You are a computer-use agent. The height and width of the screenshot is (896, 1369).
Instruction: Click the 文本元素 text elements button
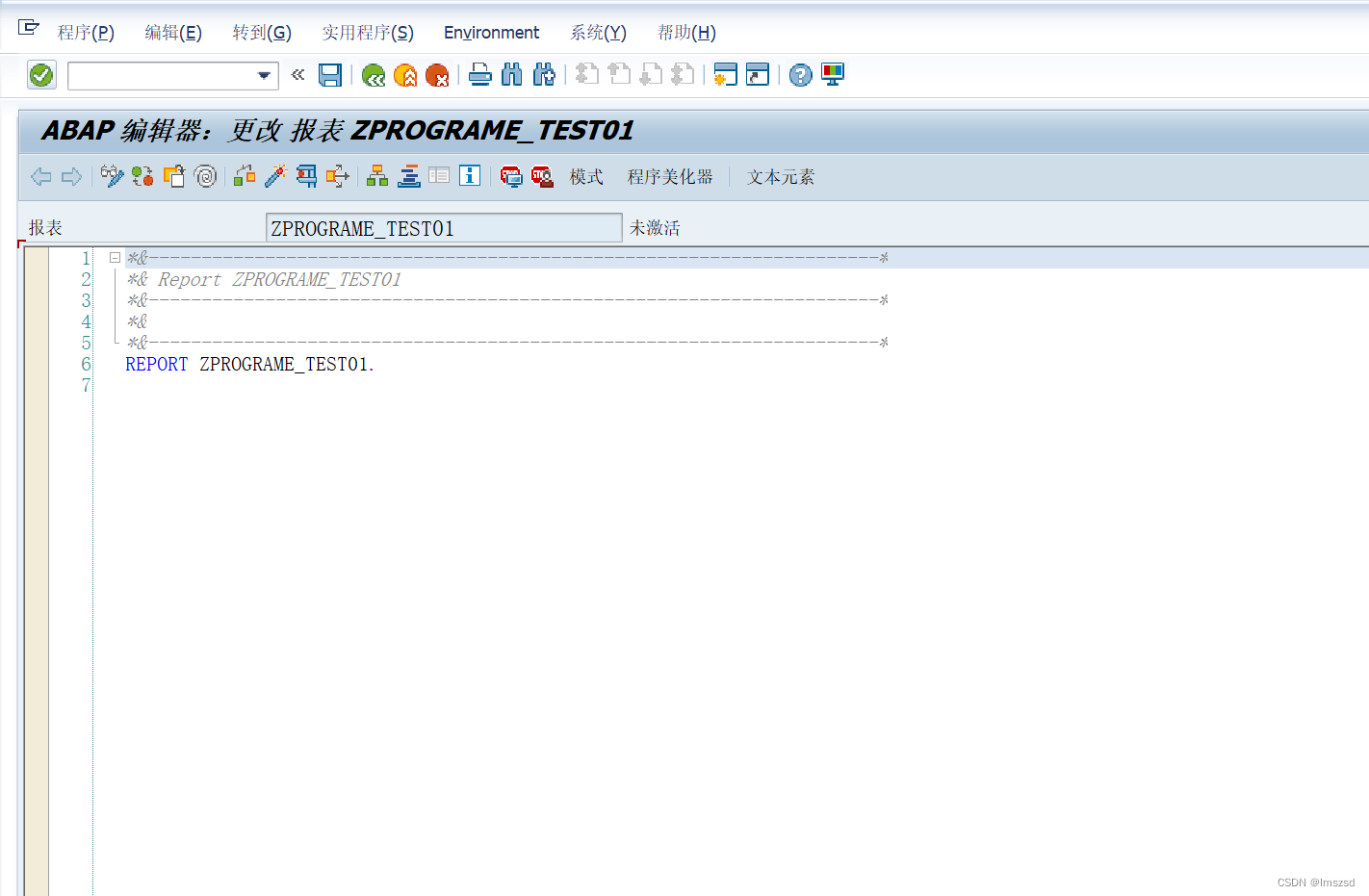(781, 177)
